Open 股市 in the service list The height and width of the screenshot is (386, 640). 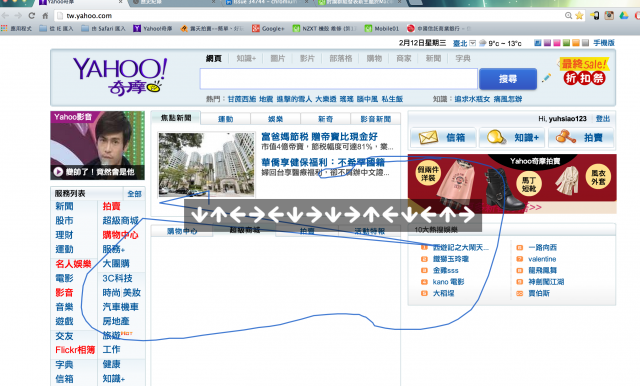click(x=64, y=221)
